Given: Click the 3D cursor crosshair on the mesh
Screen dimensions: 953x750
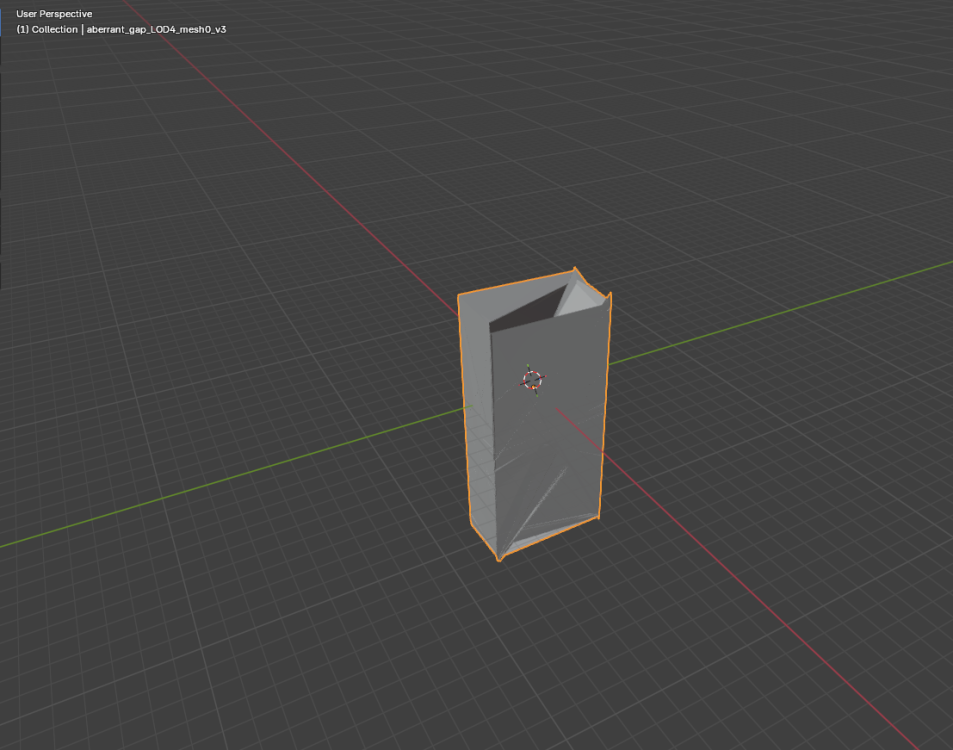Looking at the screenshot, I should click(533, 380).
